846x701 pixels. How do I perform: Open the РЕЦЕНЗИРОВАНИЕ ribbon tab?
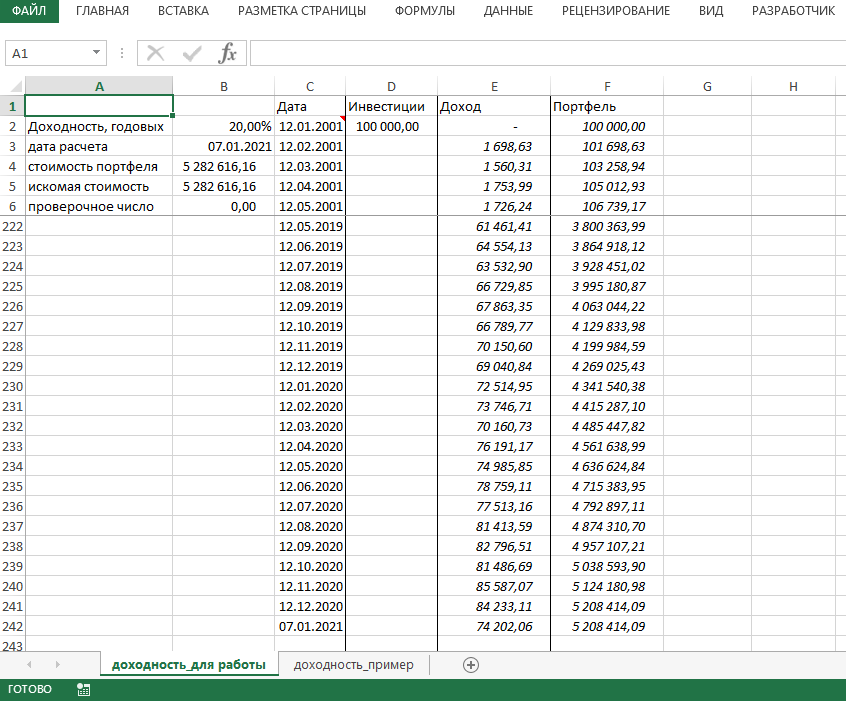pos(616,11)
